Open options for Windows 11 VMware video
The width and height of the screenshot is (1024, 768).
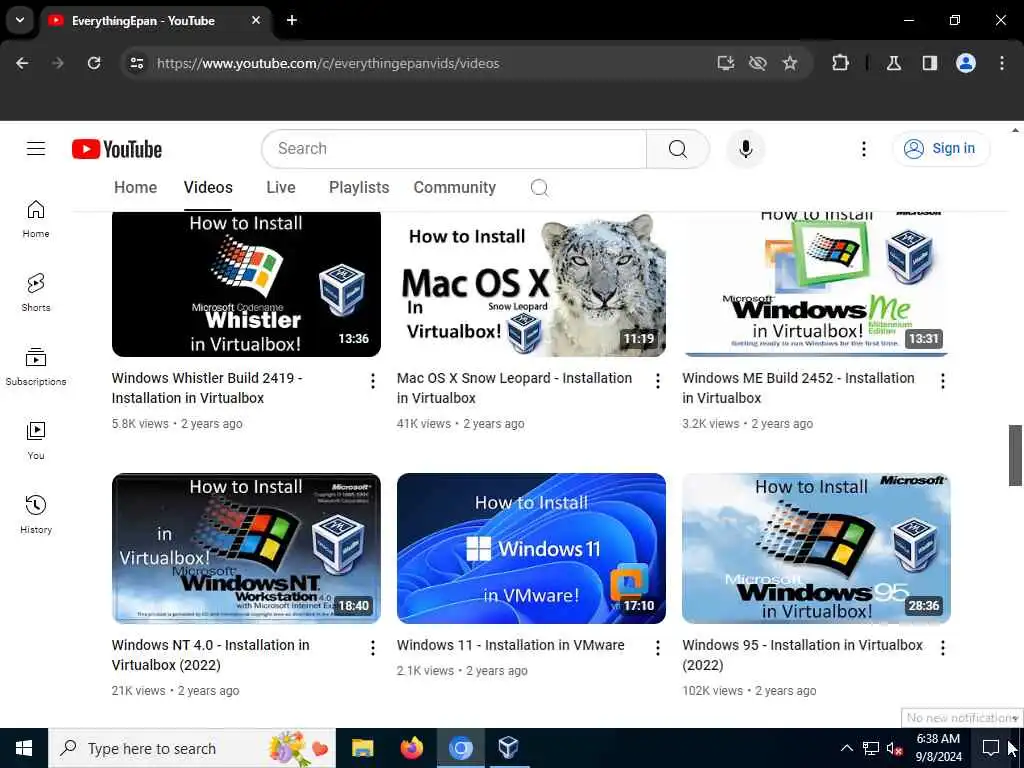pos(658,648)
